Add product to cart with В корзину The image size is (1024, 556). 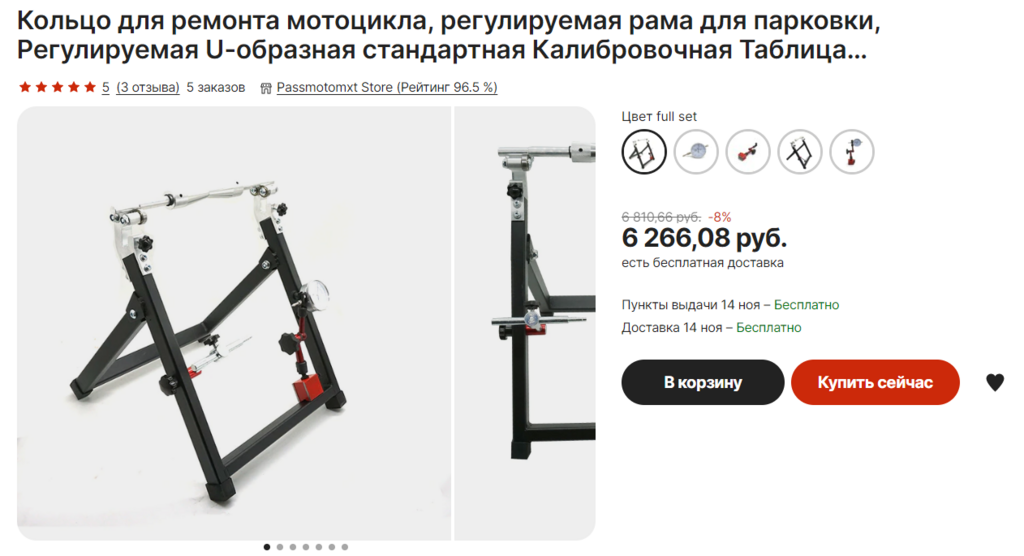tap(703, 382)
